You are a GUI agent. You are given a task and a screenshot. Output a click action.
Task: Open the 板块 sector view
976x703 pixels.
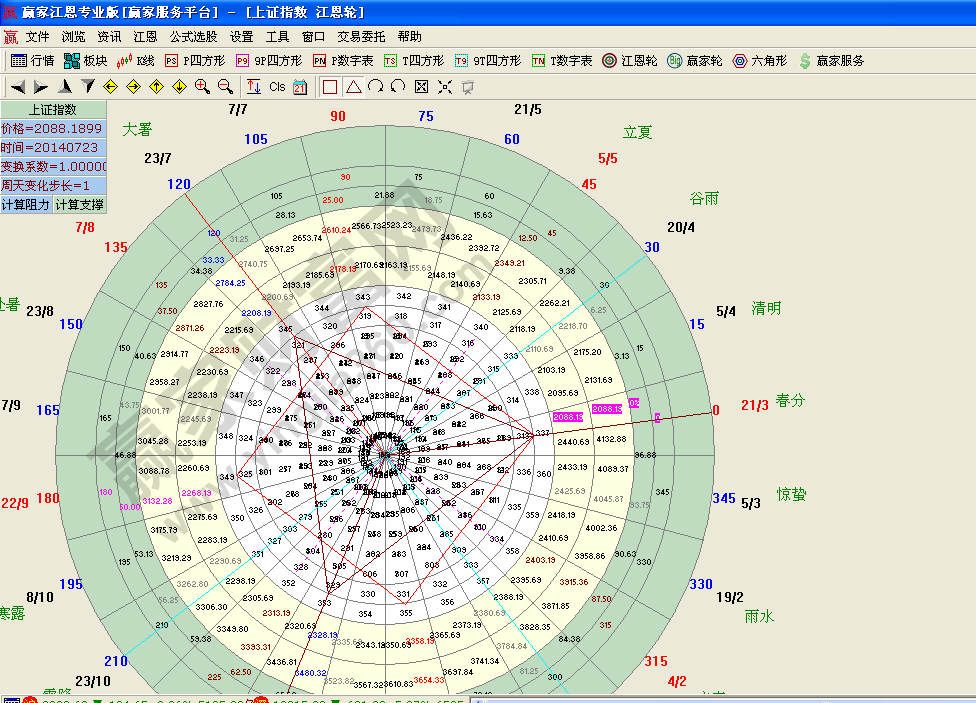pyautogui.click(x=85, y=61)
